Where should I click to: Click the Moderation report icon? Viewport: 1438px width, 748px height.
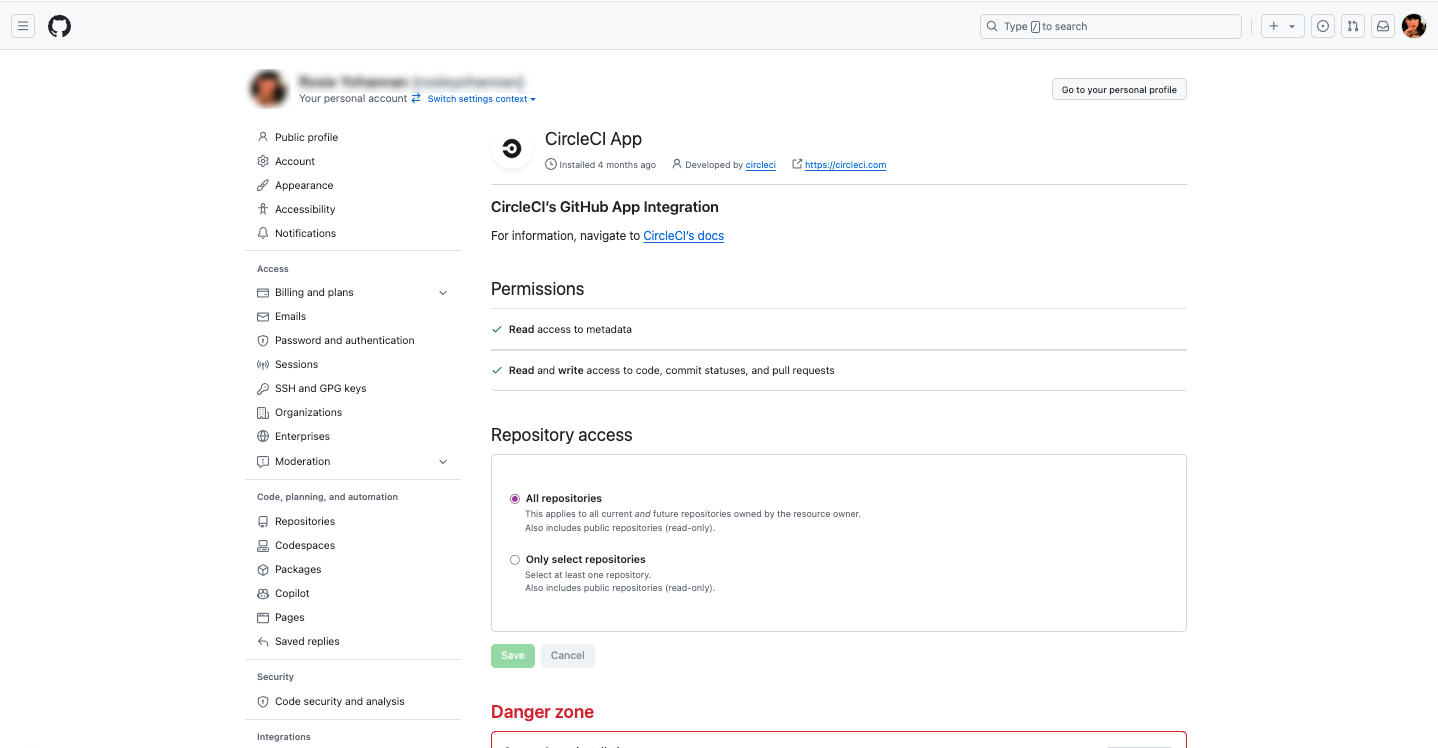click(263, 461)
